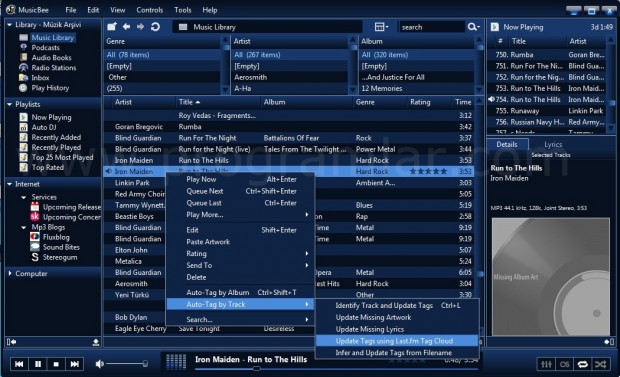Open Radio Stations in the sidebar
The width and height of the screenshot is (620, 377).
click(54, 68)
